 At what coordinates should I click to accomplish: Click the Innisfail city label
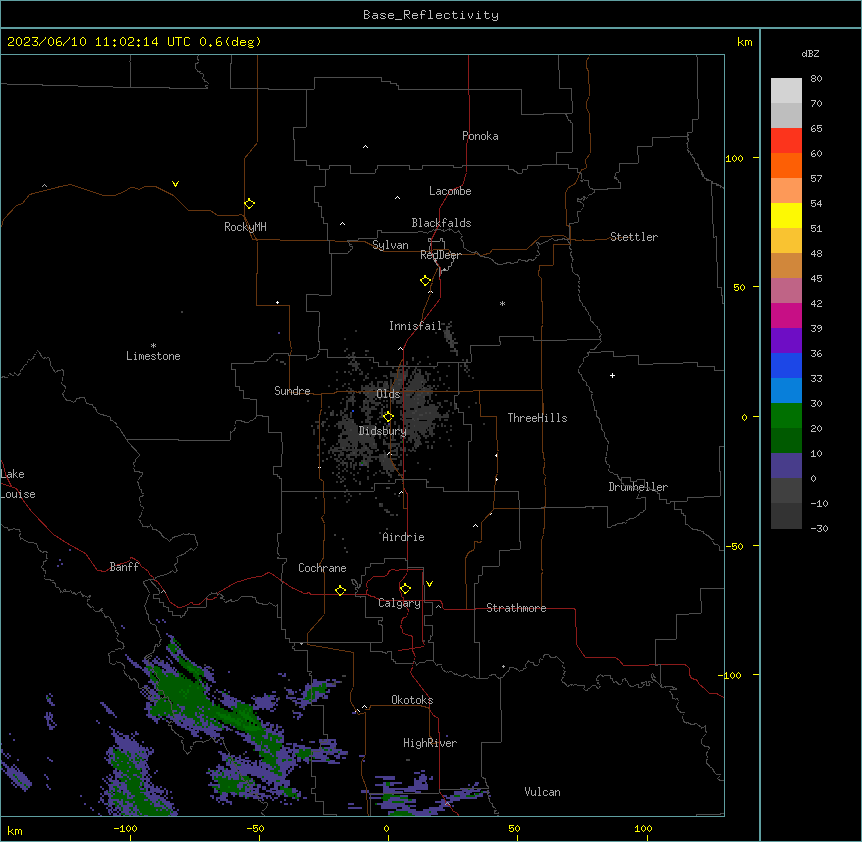point(416,326)
